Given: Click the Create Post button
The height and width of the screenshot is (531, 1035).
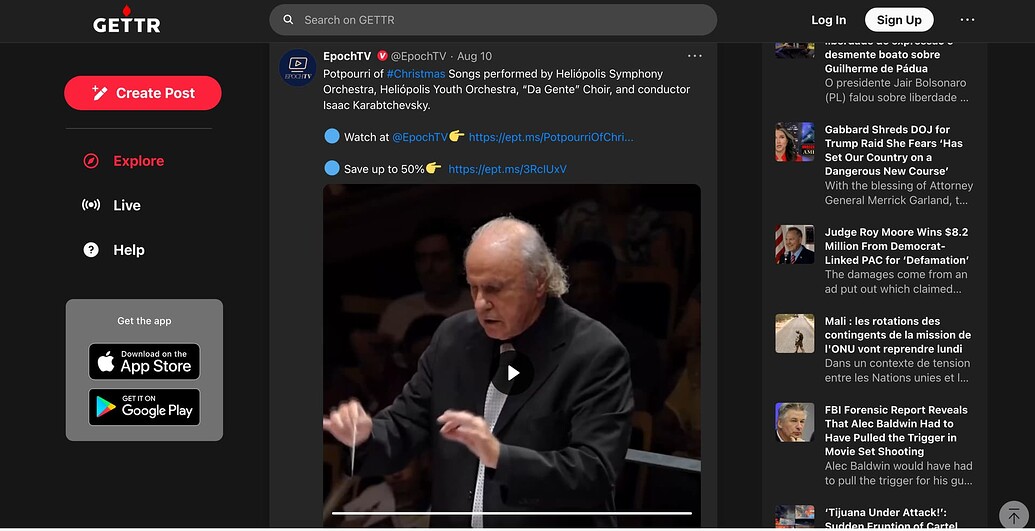Looking at the screenshot, I should coord(143,93).
